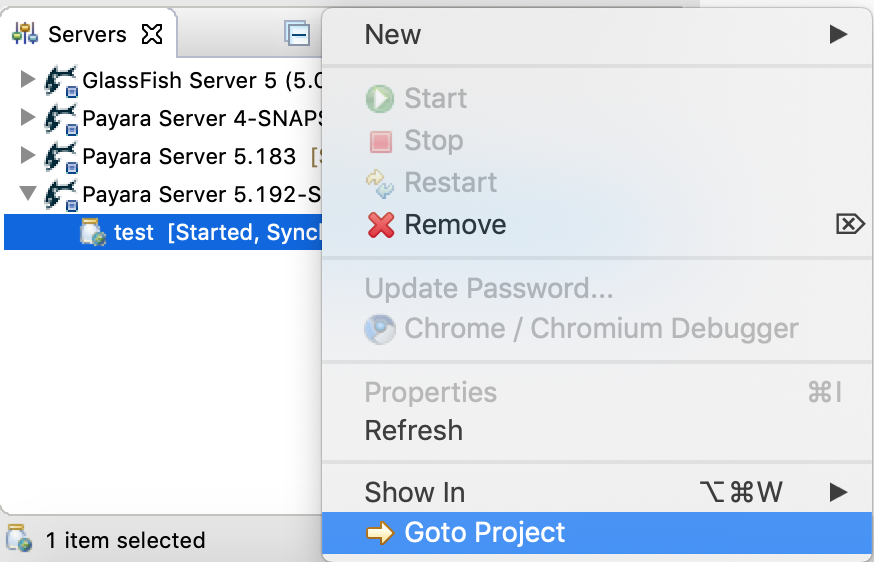This screenshot has width=874, height=562.
Task: Click the Payara Server 4-SNAPSHOT icon
Action: [x=61, y=119]
